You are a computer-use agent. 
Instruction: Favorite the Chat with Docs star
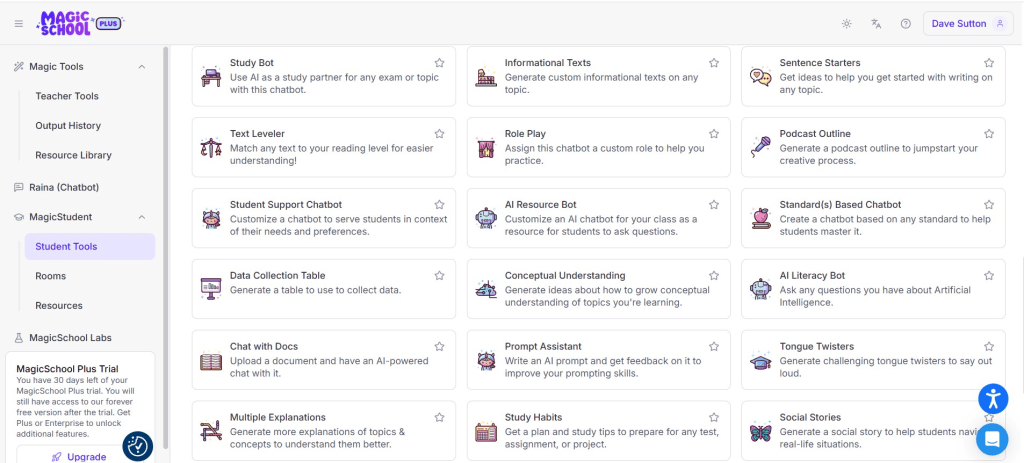[439, 347]
